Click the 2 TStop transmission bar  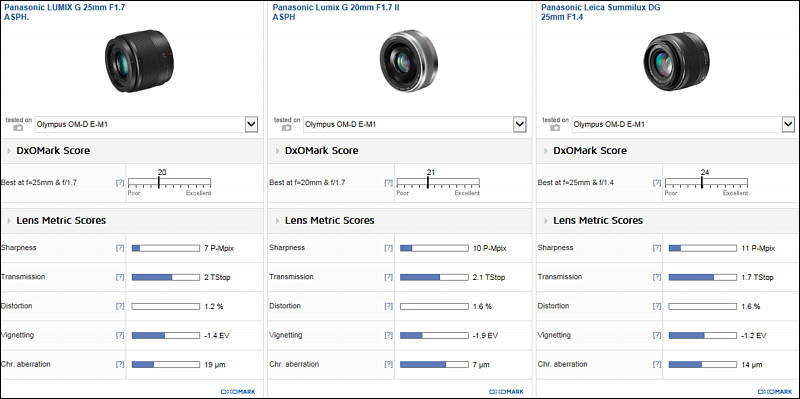tap(166, 277)
